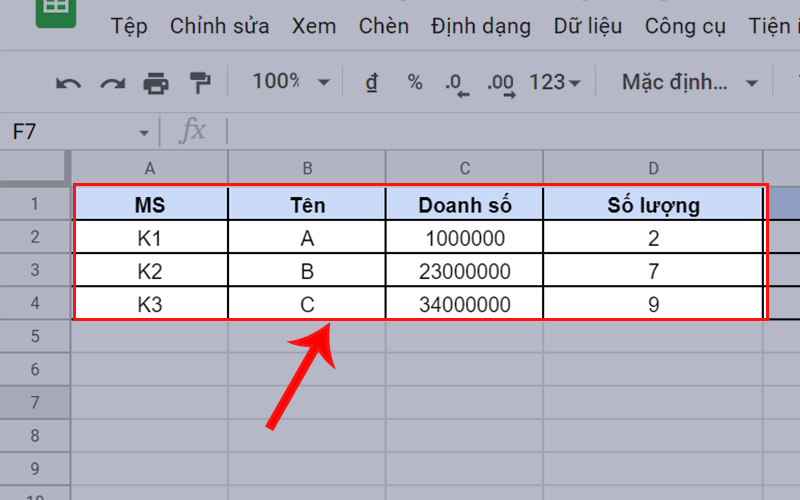
Task: Expand the Mặc định font dropdown
Action: [x=690, y=83]
